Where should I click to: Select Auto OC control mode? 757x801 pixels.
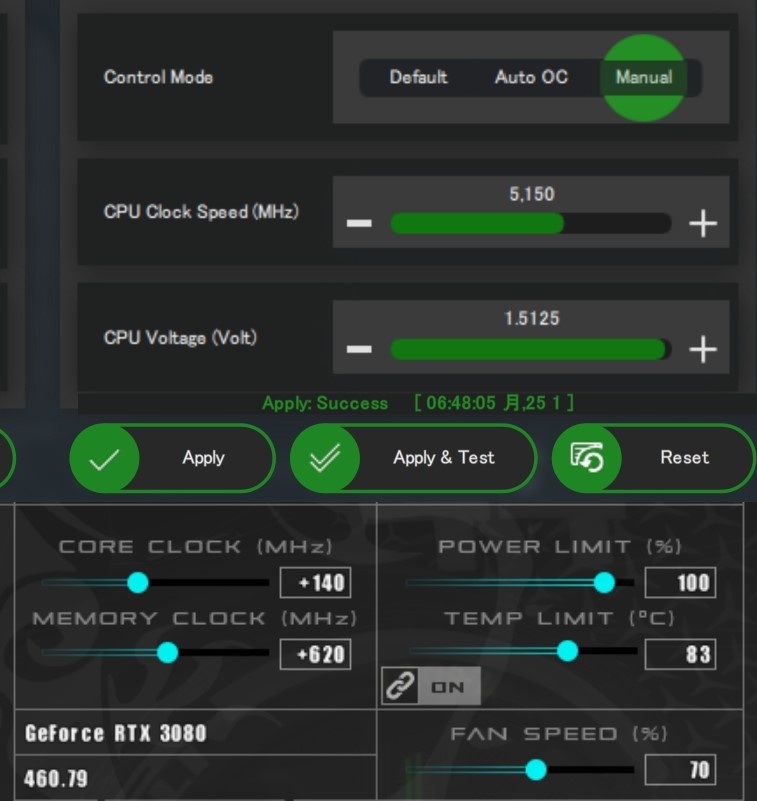[x=531, y=77]
